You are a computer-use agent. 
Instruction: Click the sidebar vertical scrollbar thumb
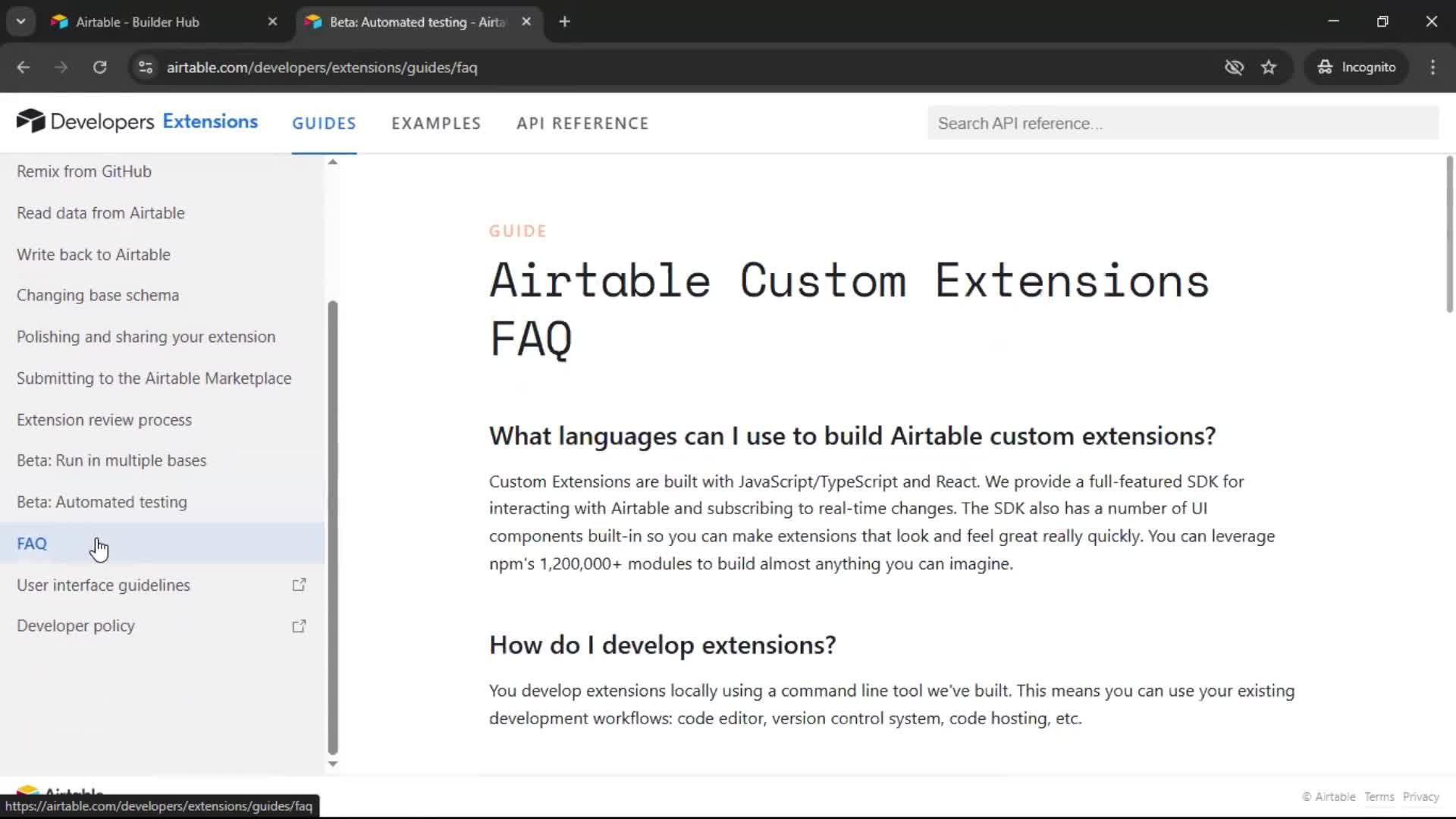[x=332, y=527]
